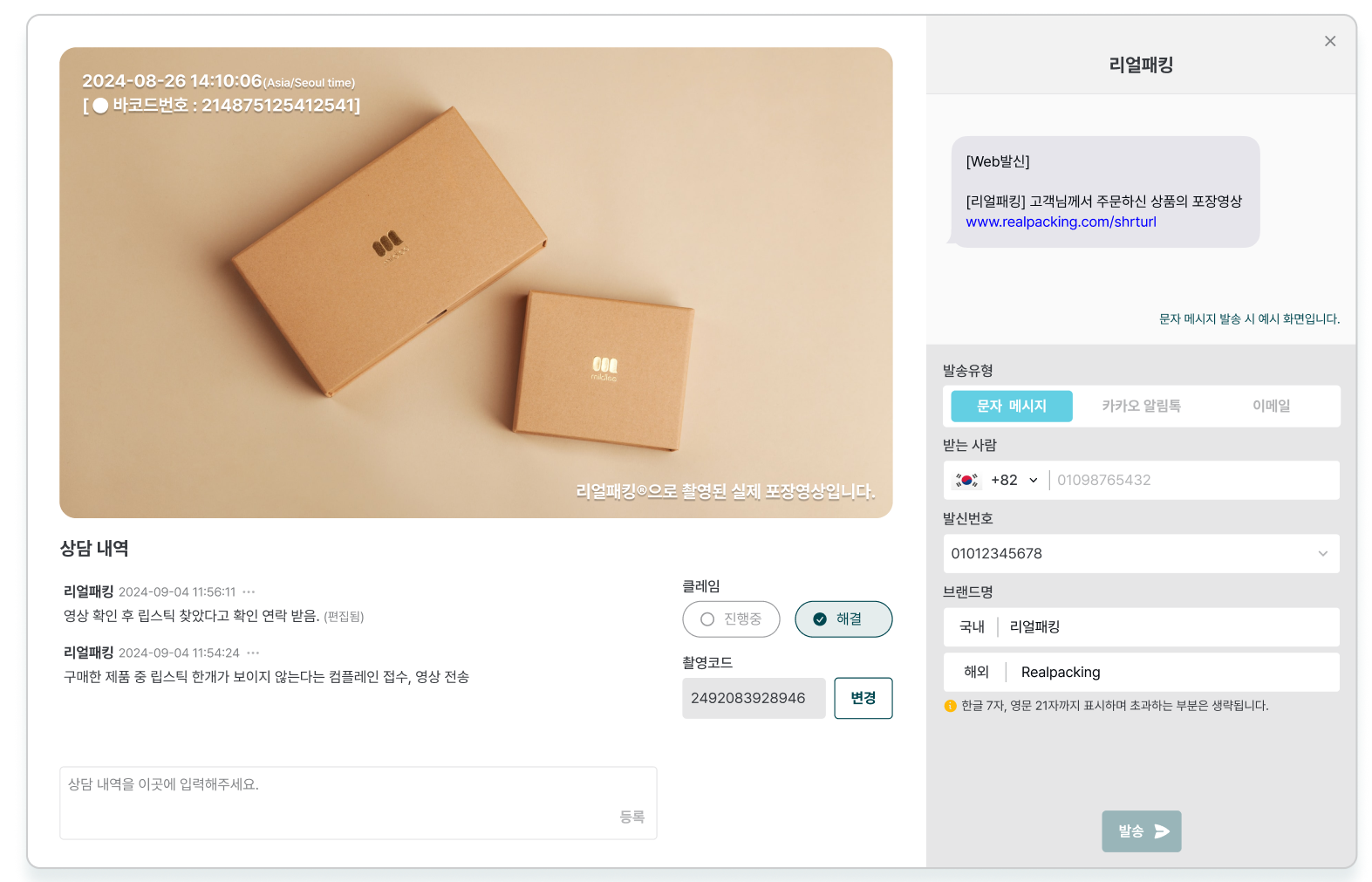Select the 이메일 send type tab
Image resolution: width=1372 pixels, height=882 pixels.
(x=1270, y=407)
